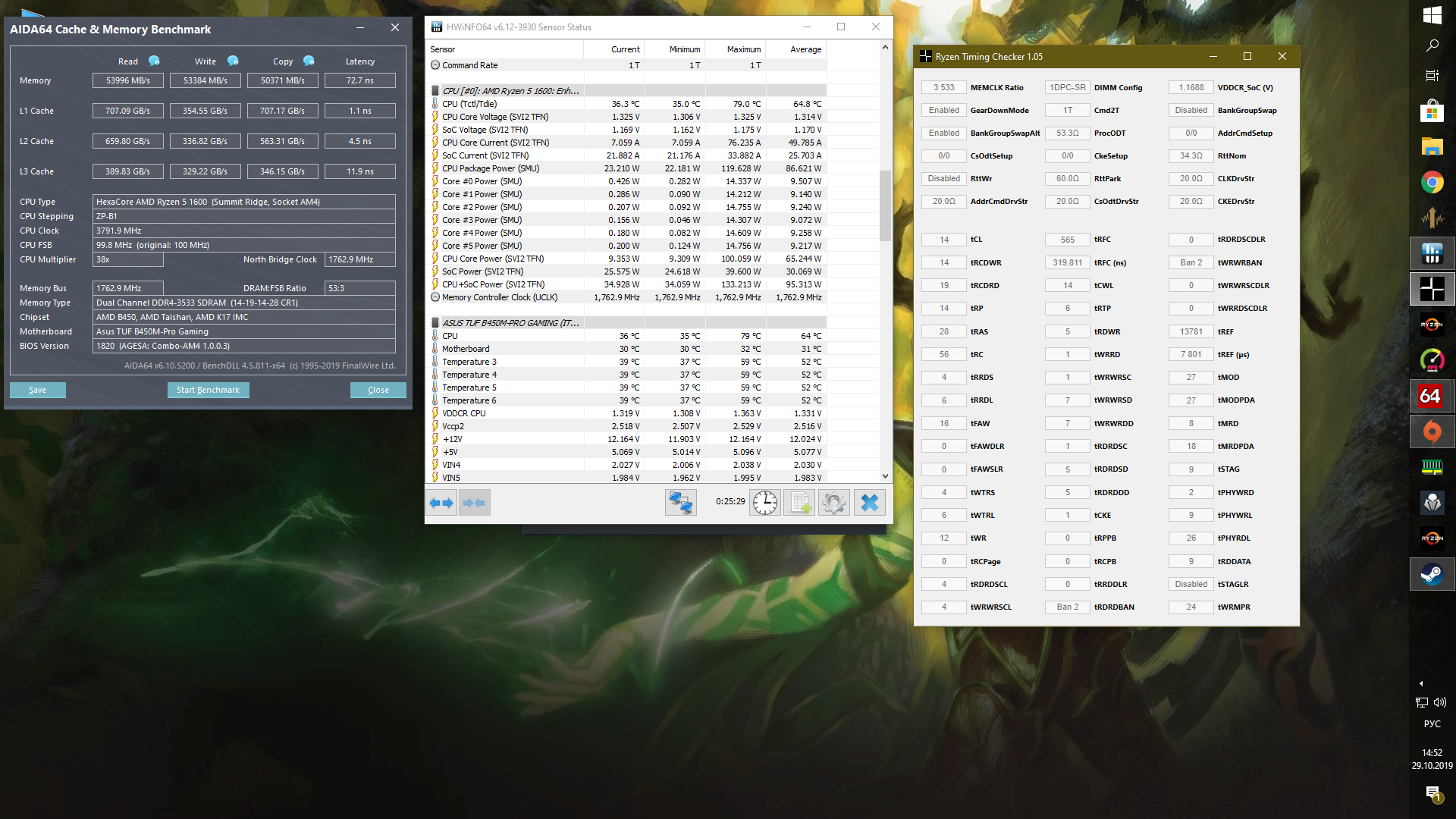Reset the HWiNFO elapsed time clock
This screenshot has width=1456, height=819.
pyautogui.click(x=765, y=503)
